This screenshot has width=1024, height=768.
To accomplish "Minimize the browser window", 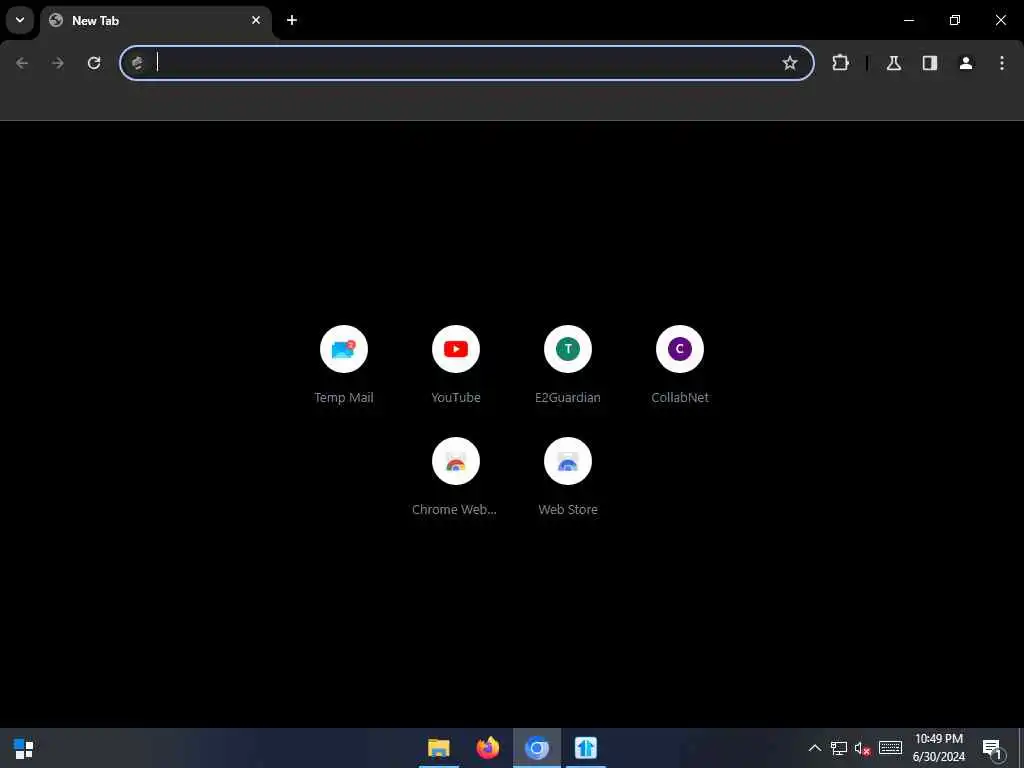I will (x=908, y=20).
